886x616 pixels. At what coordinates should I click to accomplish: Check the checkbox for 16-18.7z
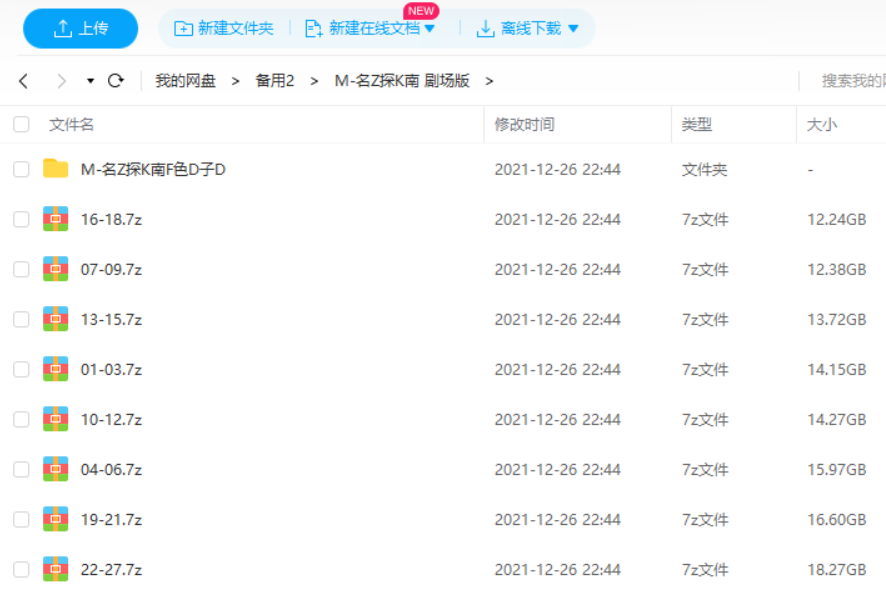(x=20, y=219)
